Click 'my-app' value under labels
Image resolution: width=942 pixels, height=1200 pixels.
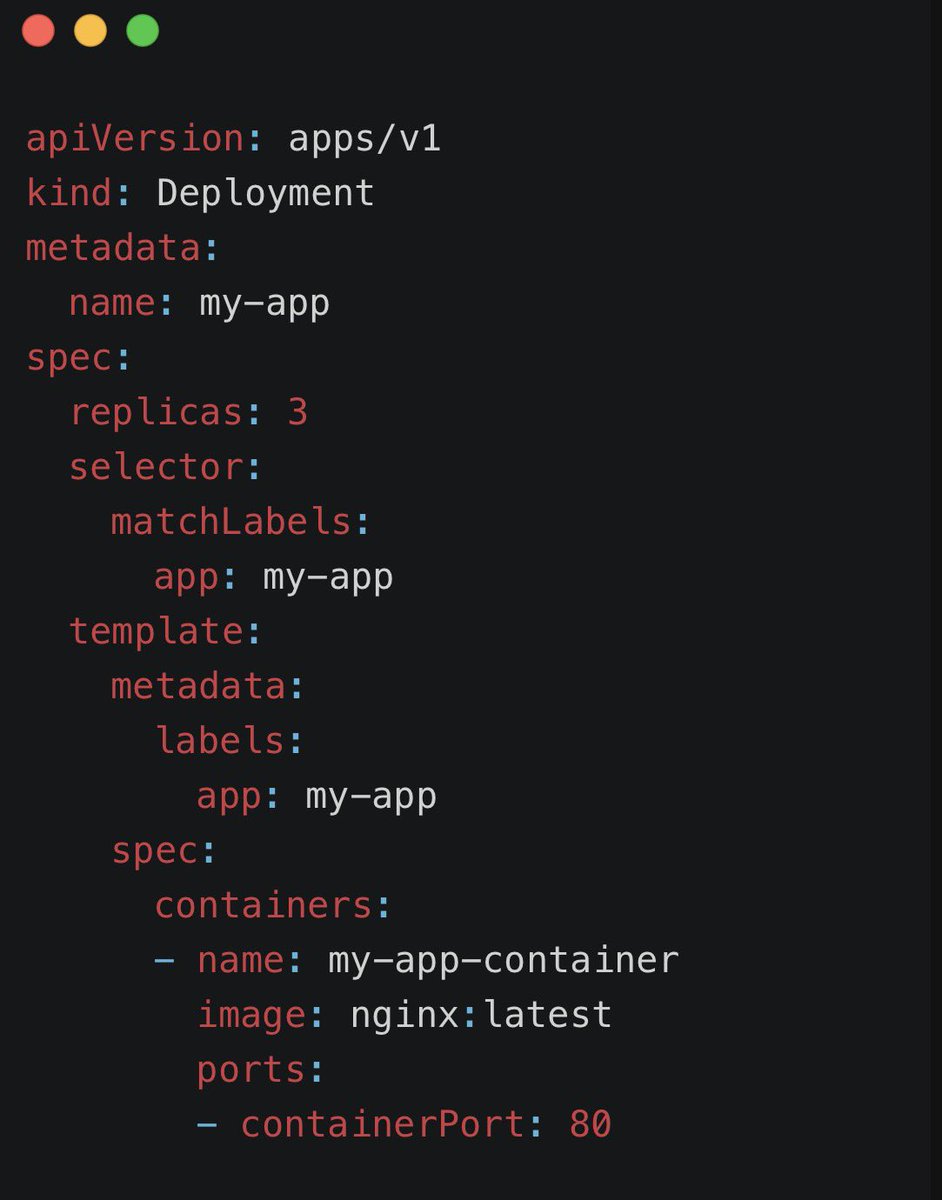click(x=371, y=797)
